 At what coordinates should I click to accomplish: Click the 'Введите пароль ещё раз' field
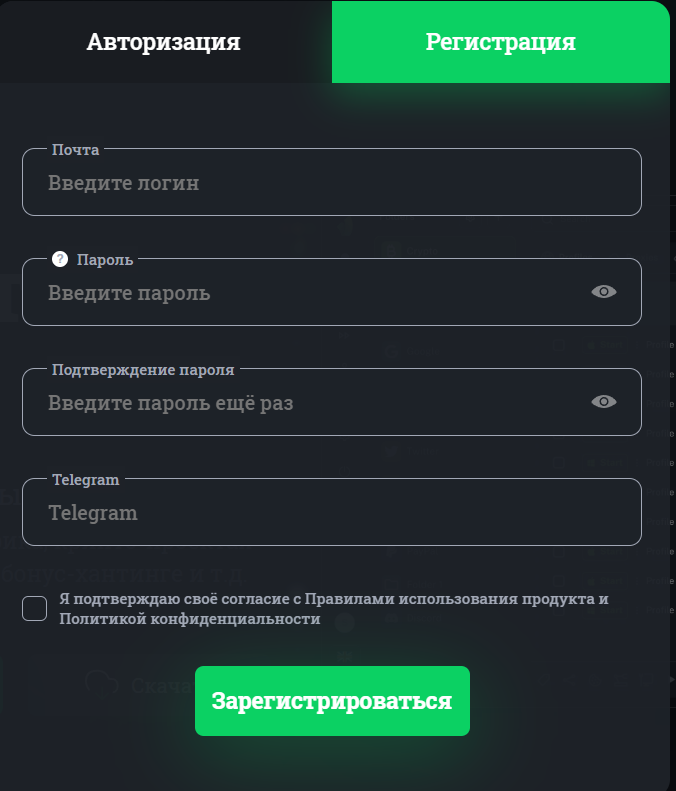332,402
